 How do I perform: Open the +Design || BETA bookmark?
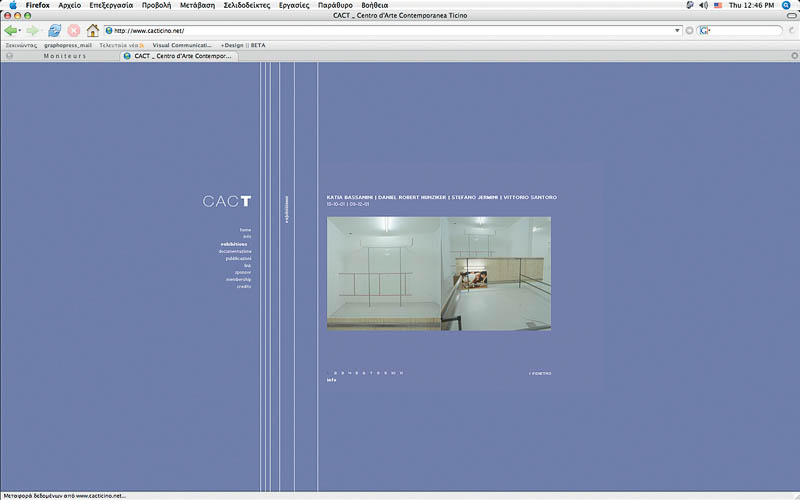tap(243, 45)
